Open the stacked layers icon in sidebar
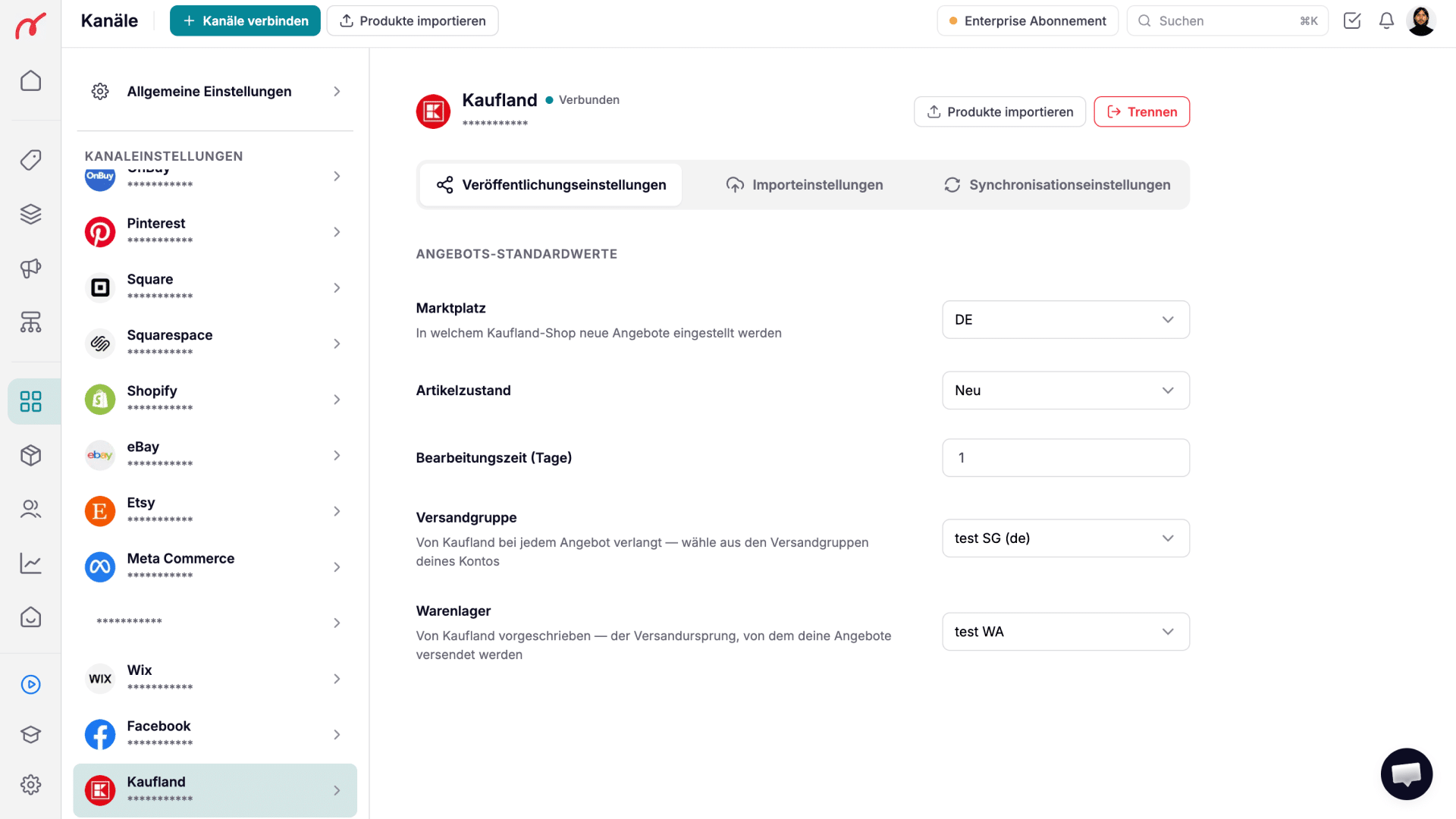This screenshot has height=819, width=1456. pyautogui.click(x=30, y=214)
